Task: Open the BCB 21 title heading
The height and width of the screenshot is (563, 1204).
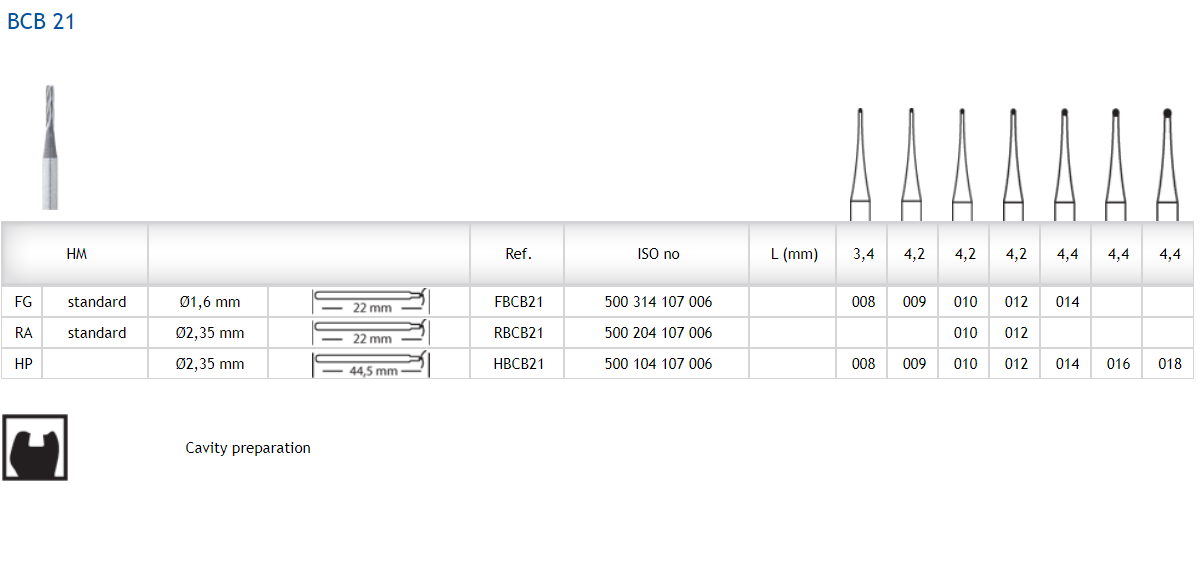Action: click(x=41, y=22)
